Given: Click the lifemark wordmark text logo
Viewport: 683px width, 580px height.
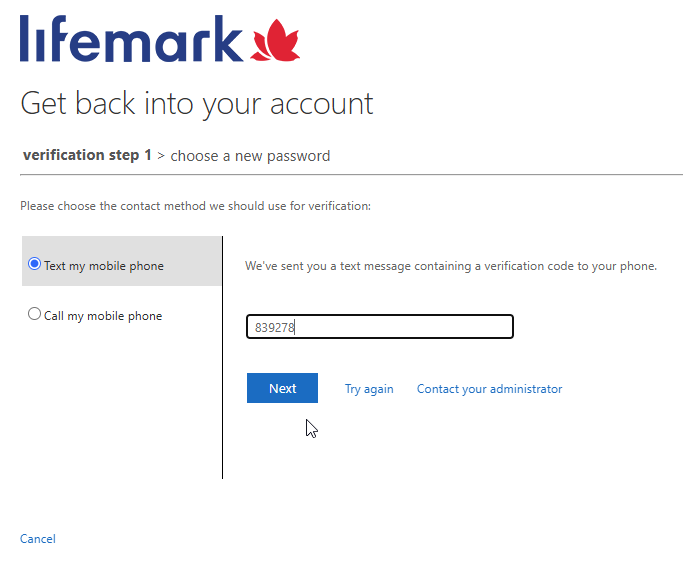Looking at the screenshot, I should (x=131, y=39).
